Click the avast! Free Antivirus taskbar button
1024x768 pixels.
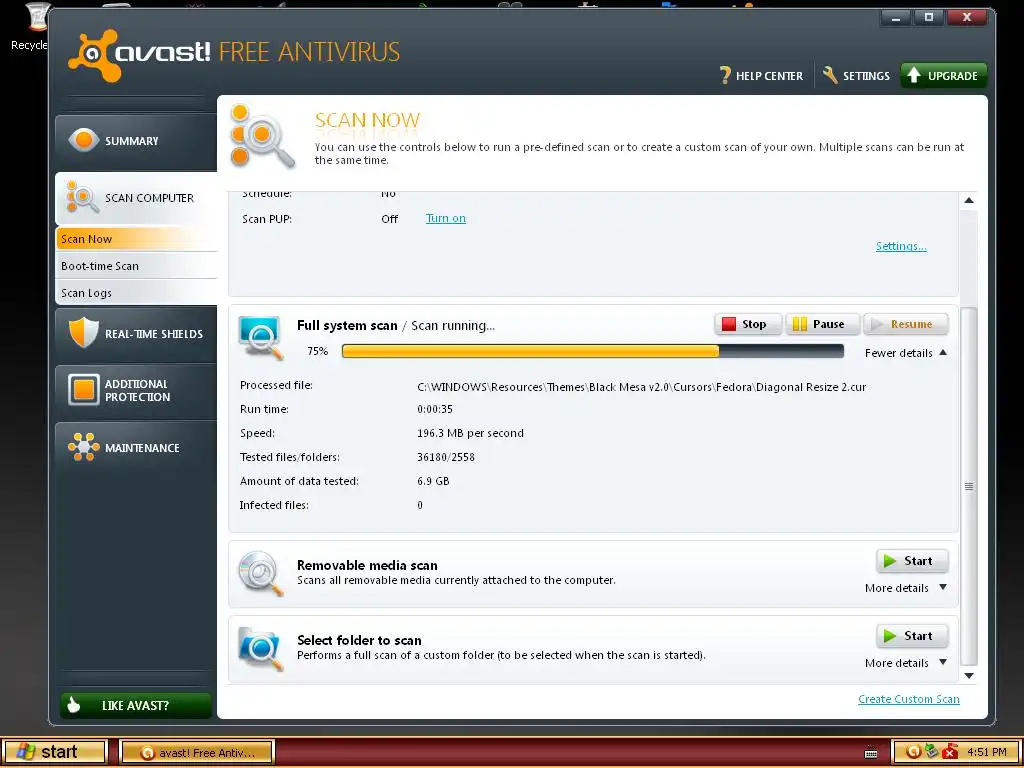tap(197, 752)
